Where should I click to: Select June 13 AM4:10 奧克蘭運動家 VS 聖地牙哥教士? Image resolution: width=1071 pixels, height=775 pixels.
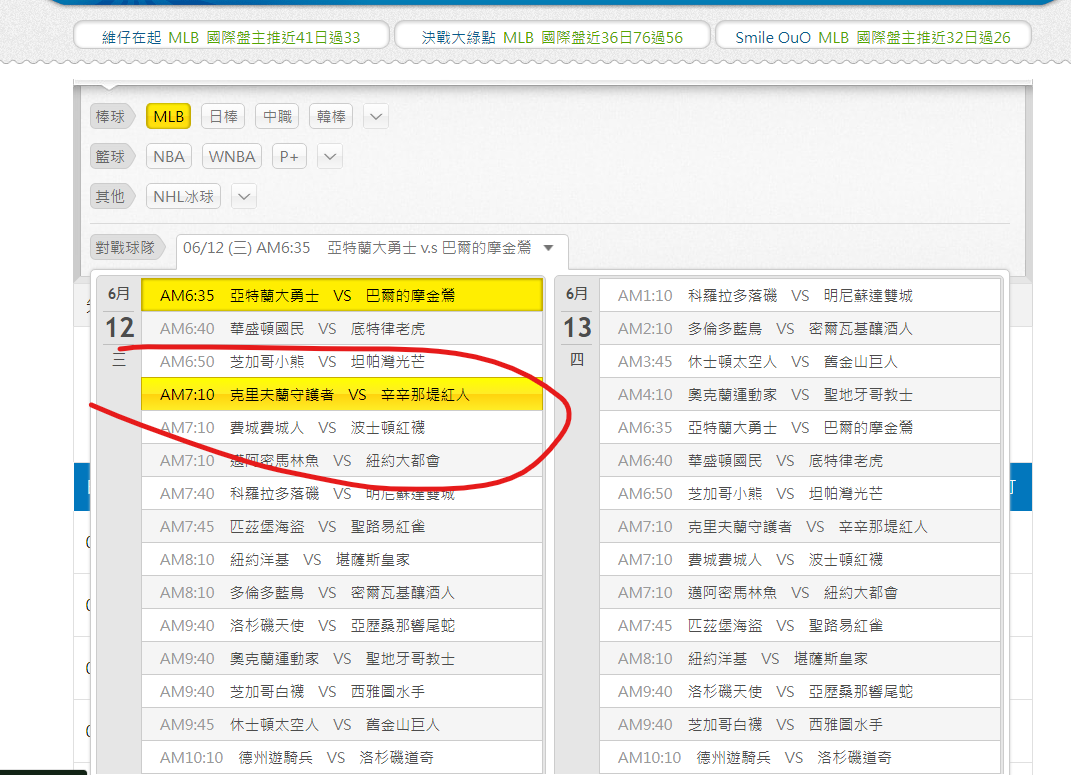(x=800, y=395)
